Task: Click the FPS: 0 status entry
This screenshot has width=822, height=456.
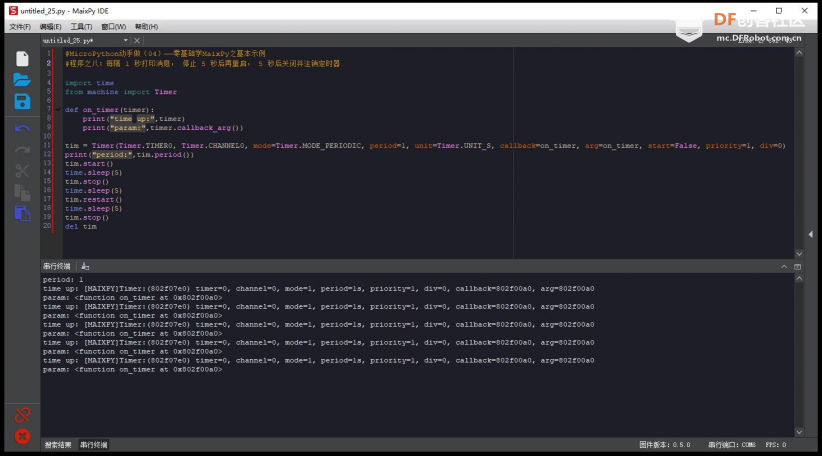Action: point(776,445)
